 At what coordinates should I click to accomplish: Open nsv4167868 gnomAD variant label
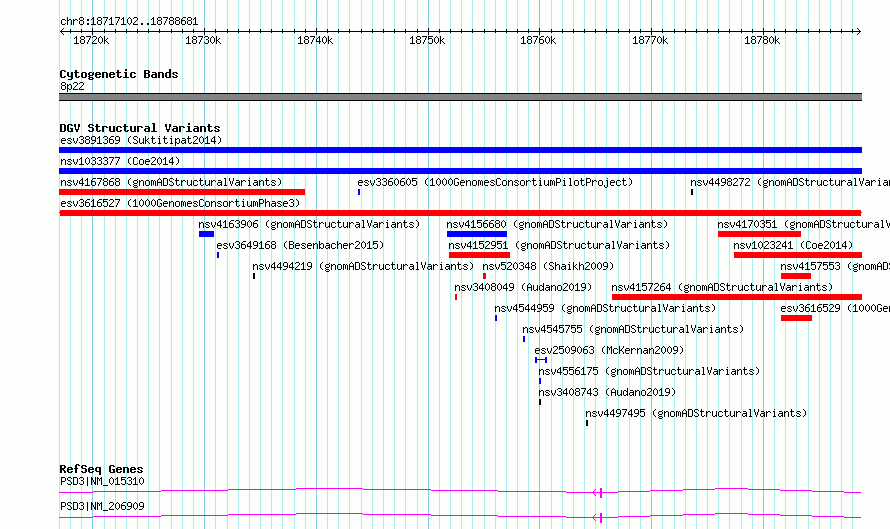171,182
